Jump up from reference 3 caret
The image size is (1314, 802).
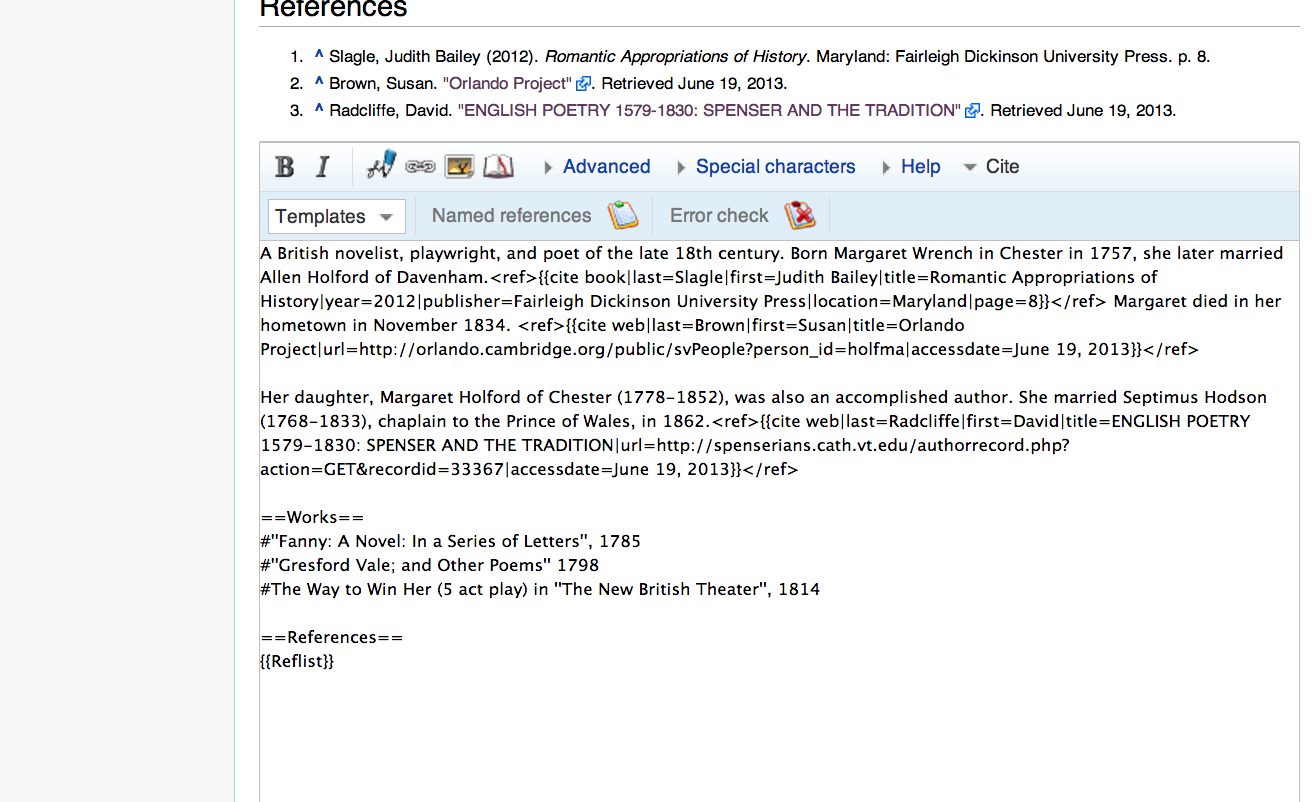pos(319,110)
